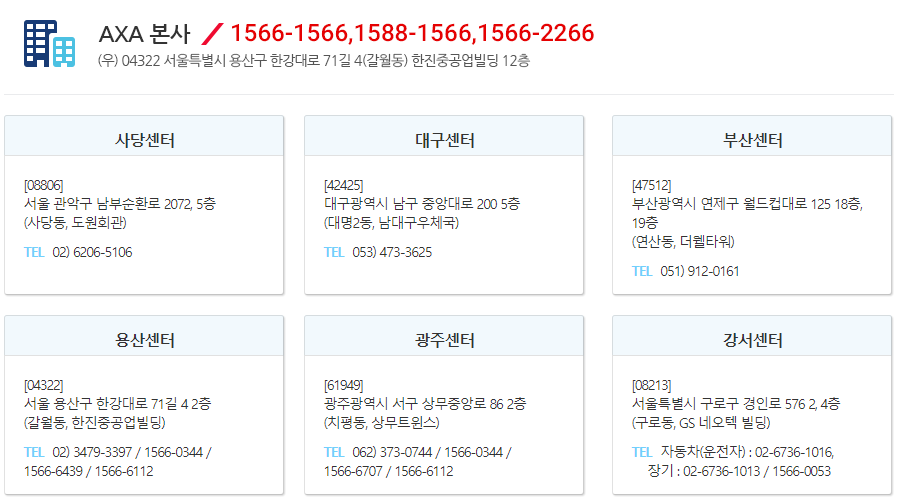Click the AXA headquarters building icon
This screenshot has height=502, width=898.
point(49,44)
